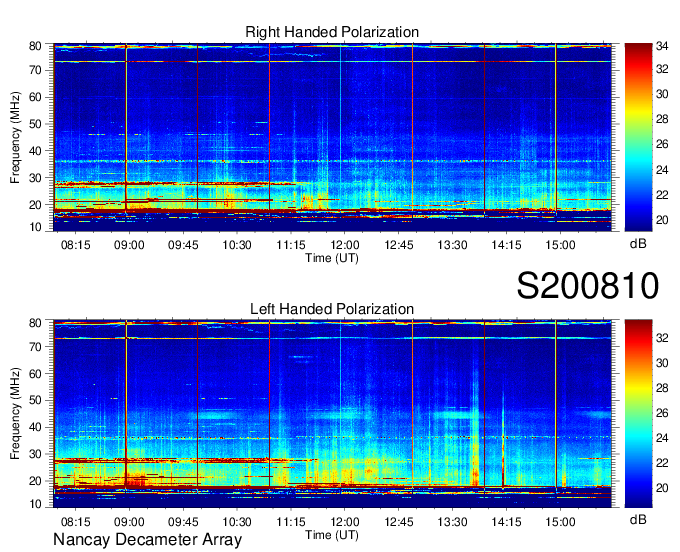The height and width of the screenshot is (552, 680).
Task: Click the 32 value on Left Handed color scale
Action: (662, 338)
